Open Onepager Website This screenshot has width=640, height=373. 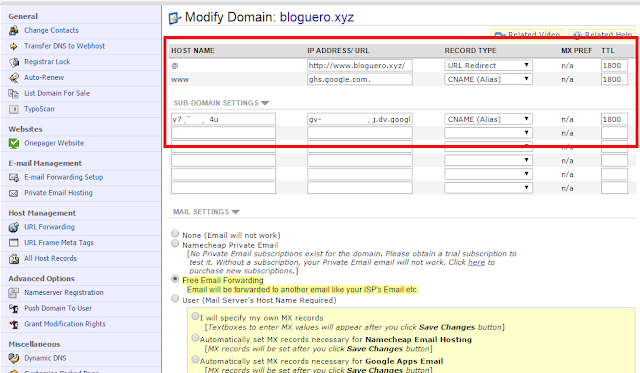pos(54,143)
